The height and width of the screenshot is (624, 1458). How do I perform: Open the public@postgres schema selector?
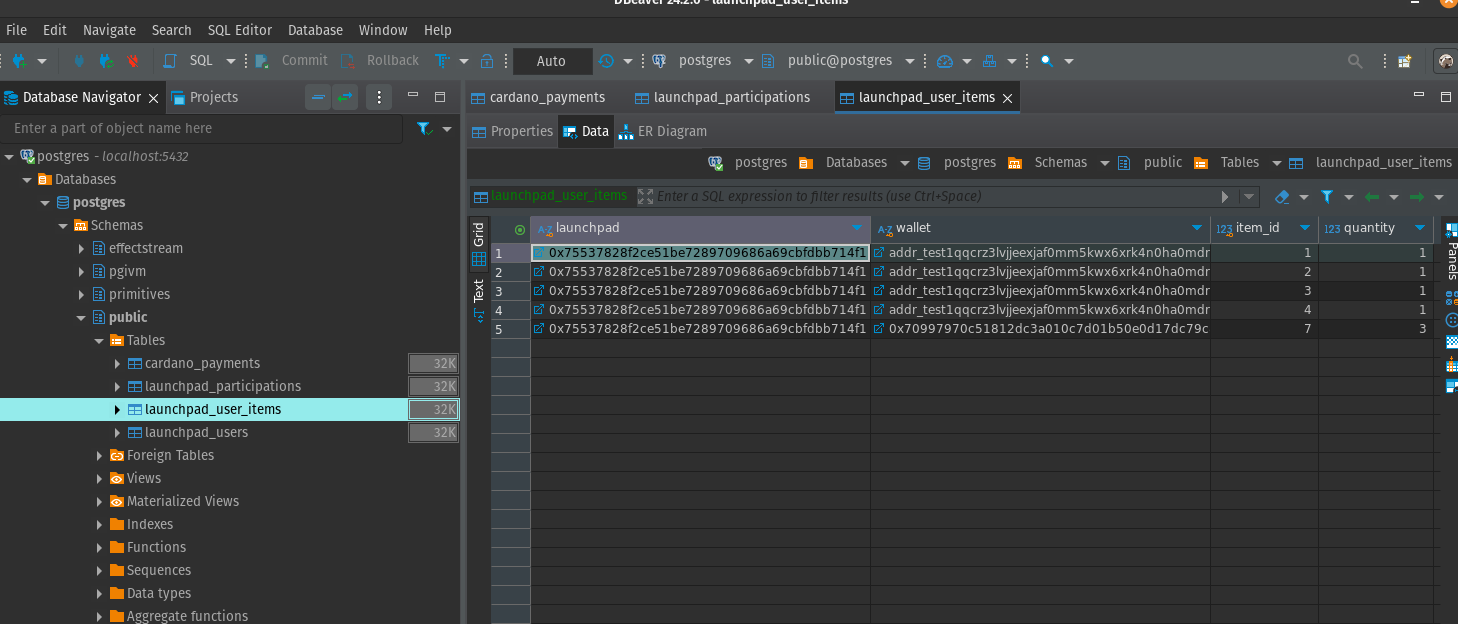coord(838,61)
